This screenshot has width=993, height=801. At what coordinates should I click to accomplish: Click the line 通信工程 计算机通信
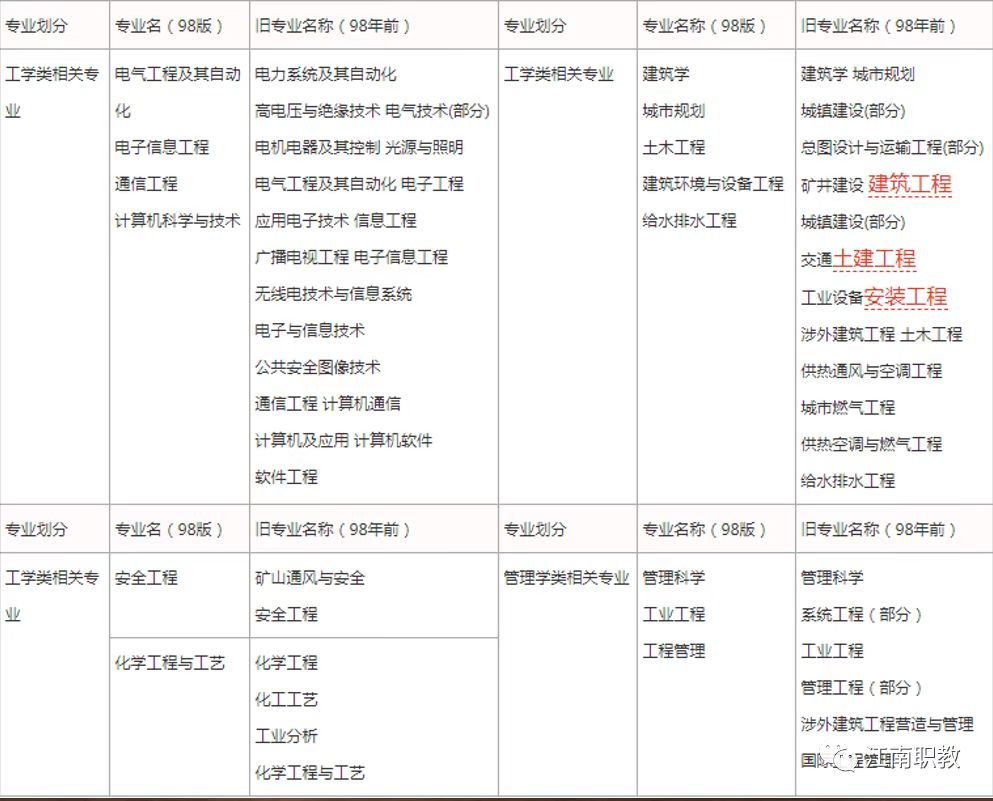pos(327,404)
